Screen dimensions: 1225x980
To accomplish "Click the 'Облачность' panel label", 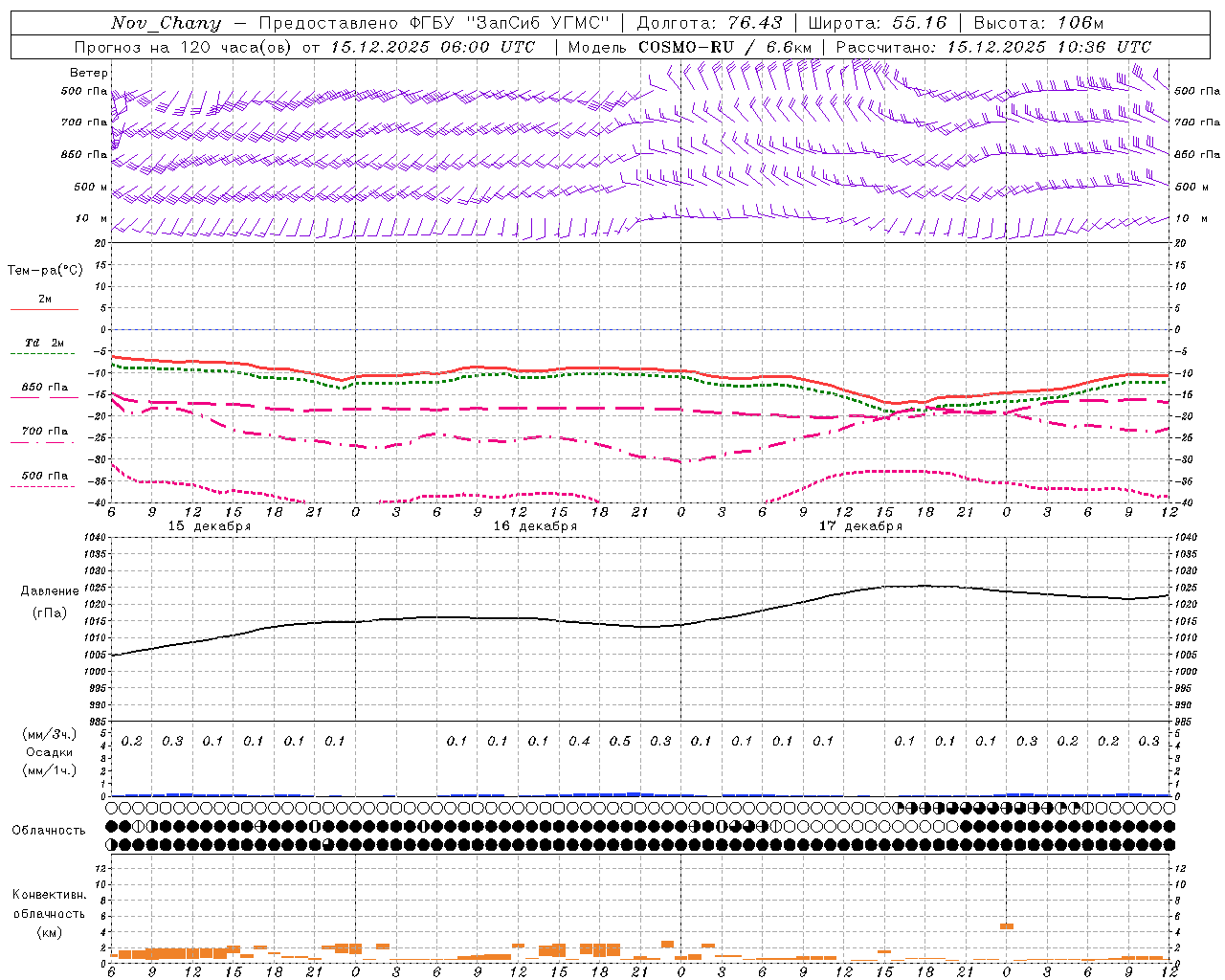I will (x=49, y=831).
